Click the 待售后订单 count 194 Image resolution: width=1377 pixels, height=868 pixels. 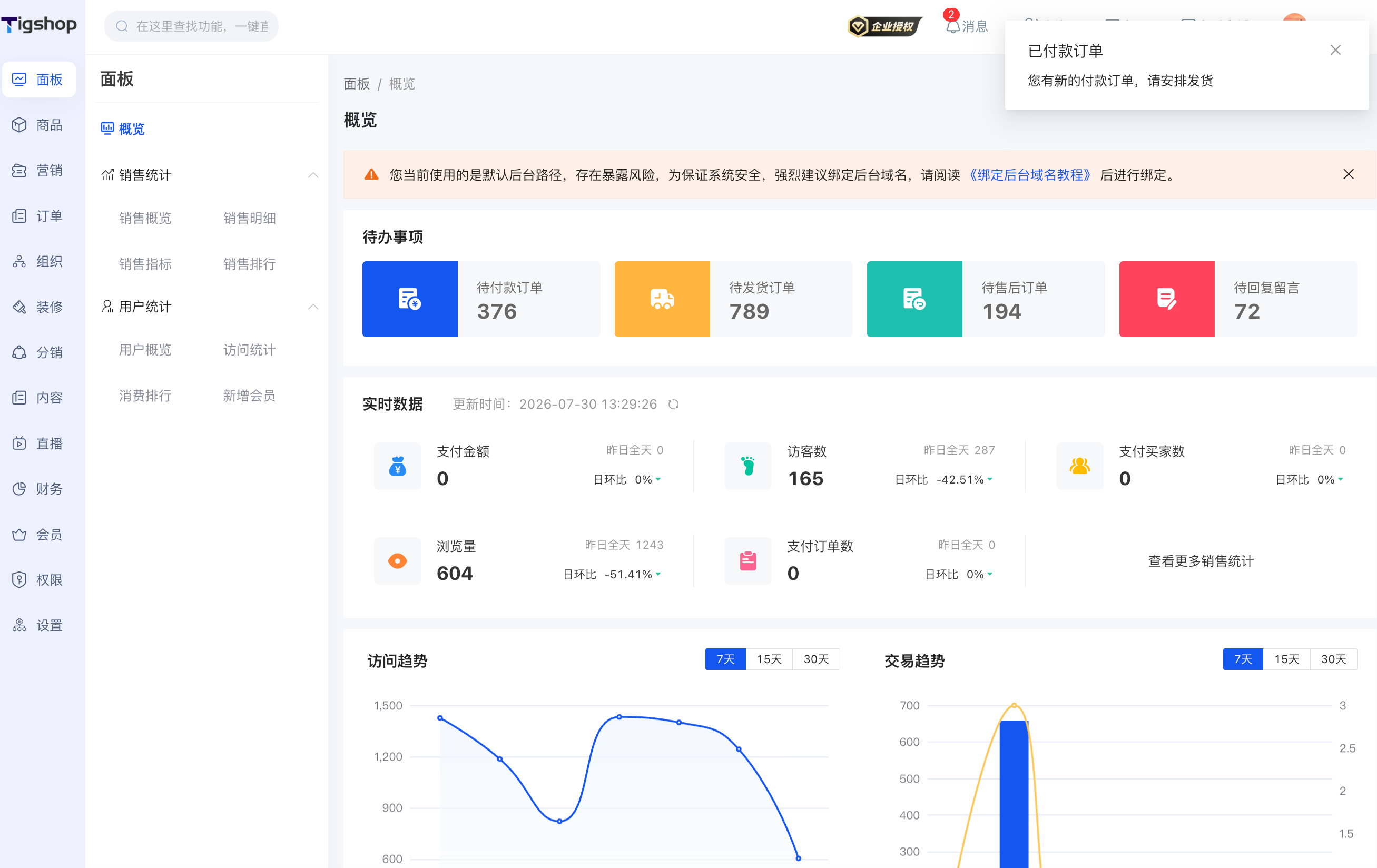click(x=1002, y=311)
